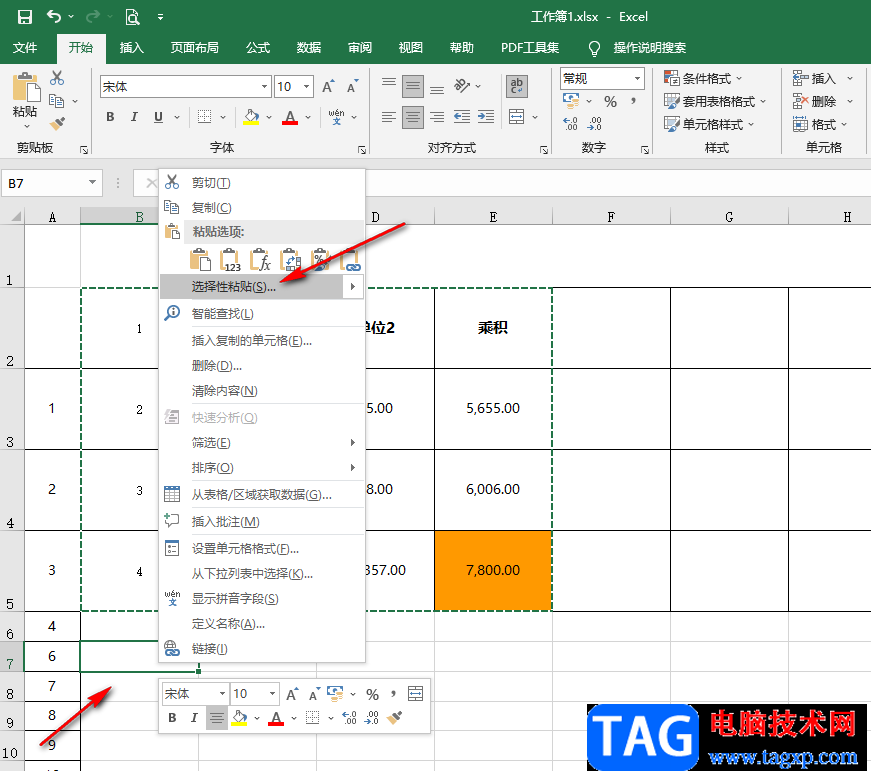Click the orange cell 7,800.00
Viewport: 871px width, 771px height.
(x=493, y=570)
